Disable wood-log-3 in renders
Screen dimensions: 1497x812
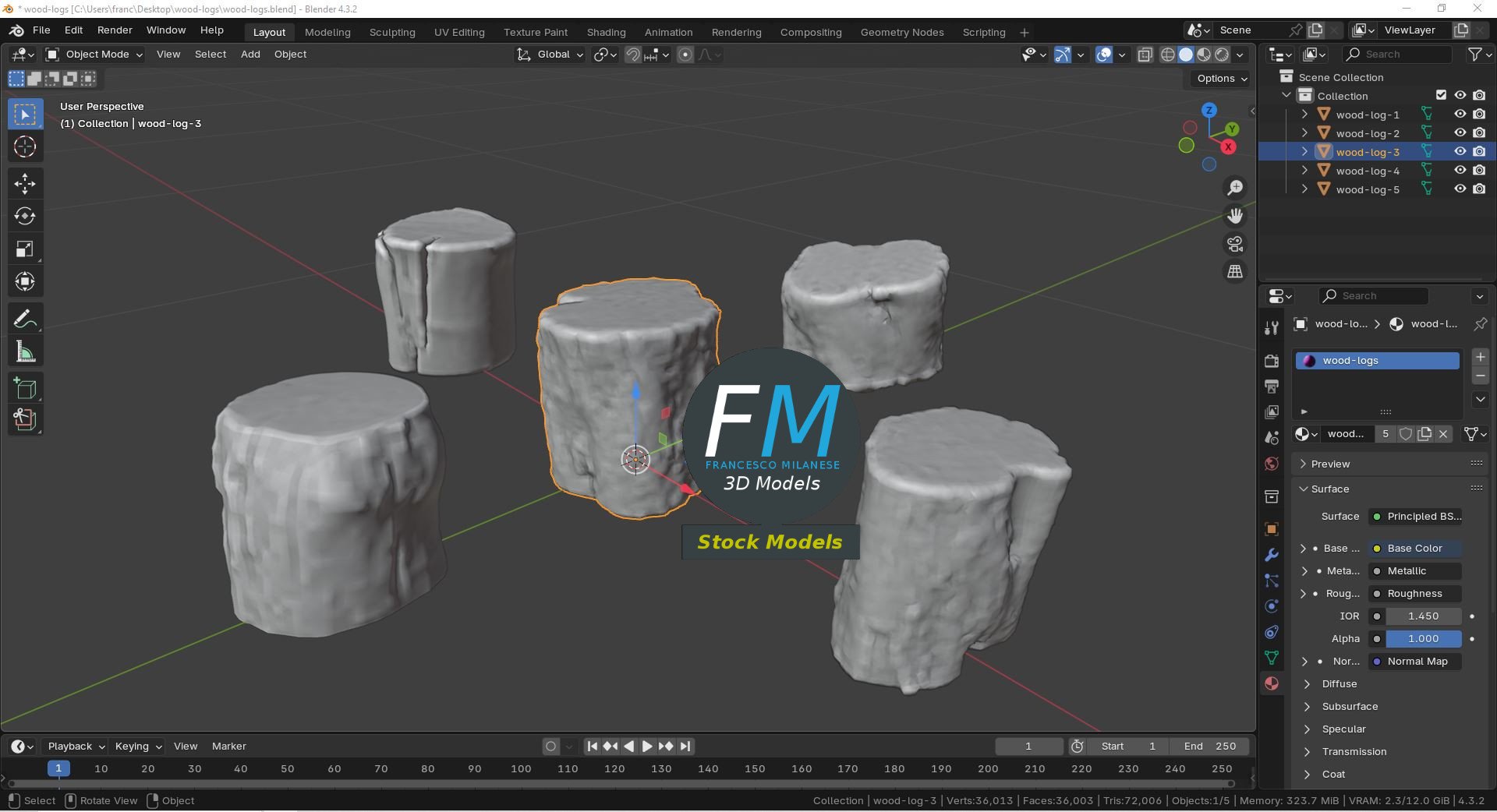click(x=1479, y=152)
